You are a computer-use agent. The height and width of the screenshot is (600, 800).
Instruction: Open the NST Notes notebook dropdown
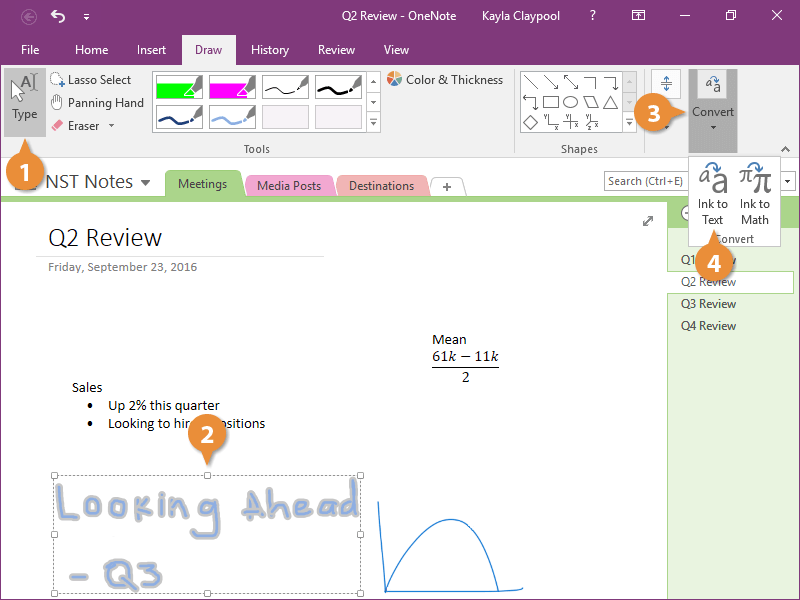pyautogui.click(x=146, y=182)
